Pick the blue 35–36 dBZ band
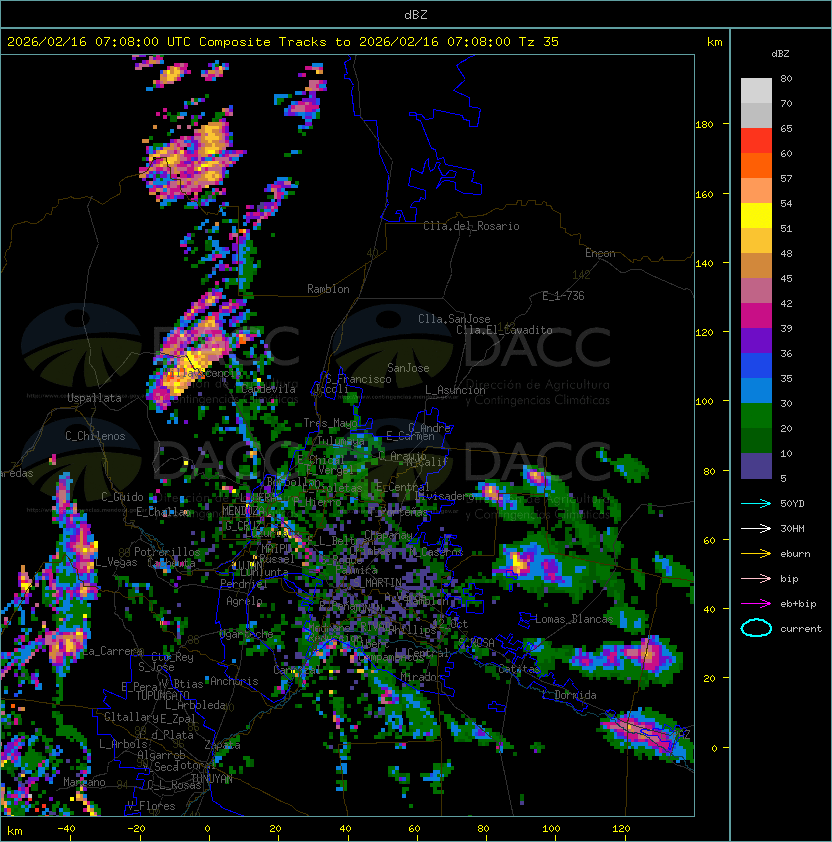The width and height of the screenshot is (832, 842). pos(756,366)
